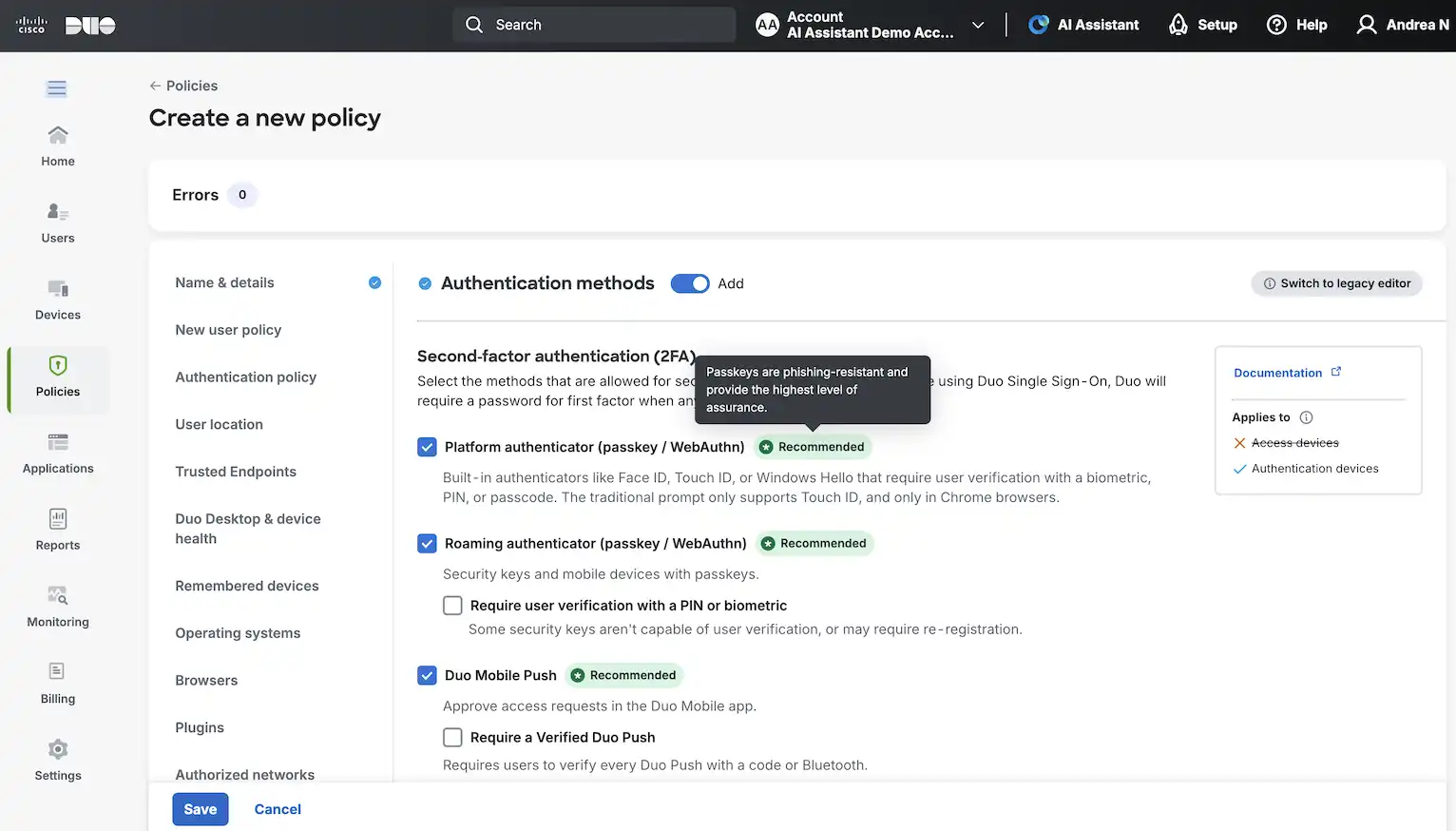Viewport: 1456px width, 831px height.
Task: Disable the Add toggle for Authentication methods
Action: [x=690, y=283]
